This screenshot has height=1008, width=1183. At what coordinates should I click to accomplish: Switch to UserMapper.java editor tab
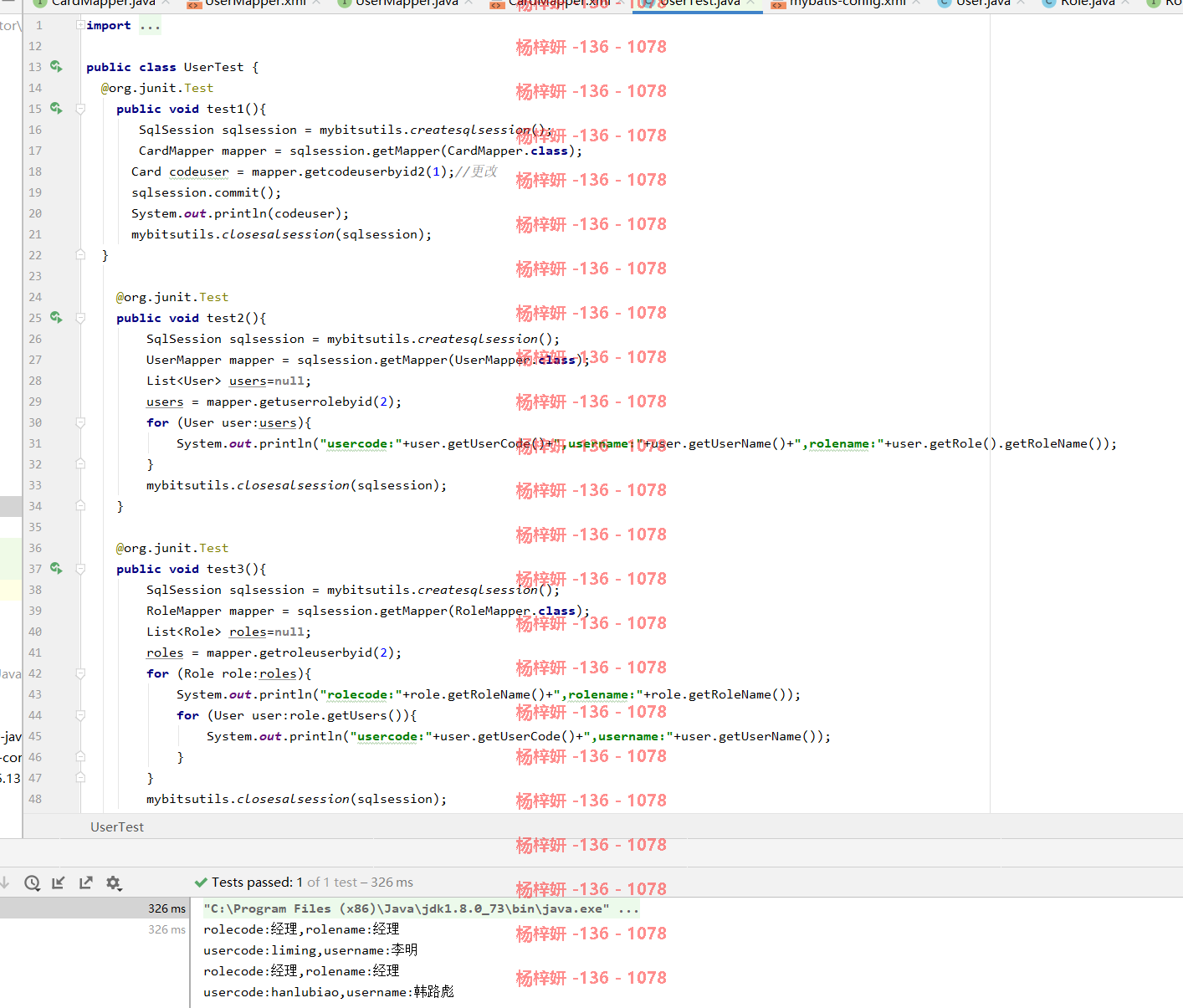[x=407, y=4]
